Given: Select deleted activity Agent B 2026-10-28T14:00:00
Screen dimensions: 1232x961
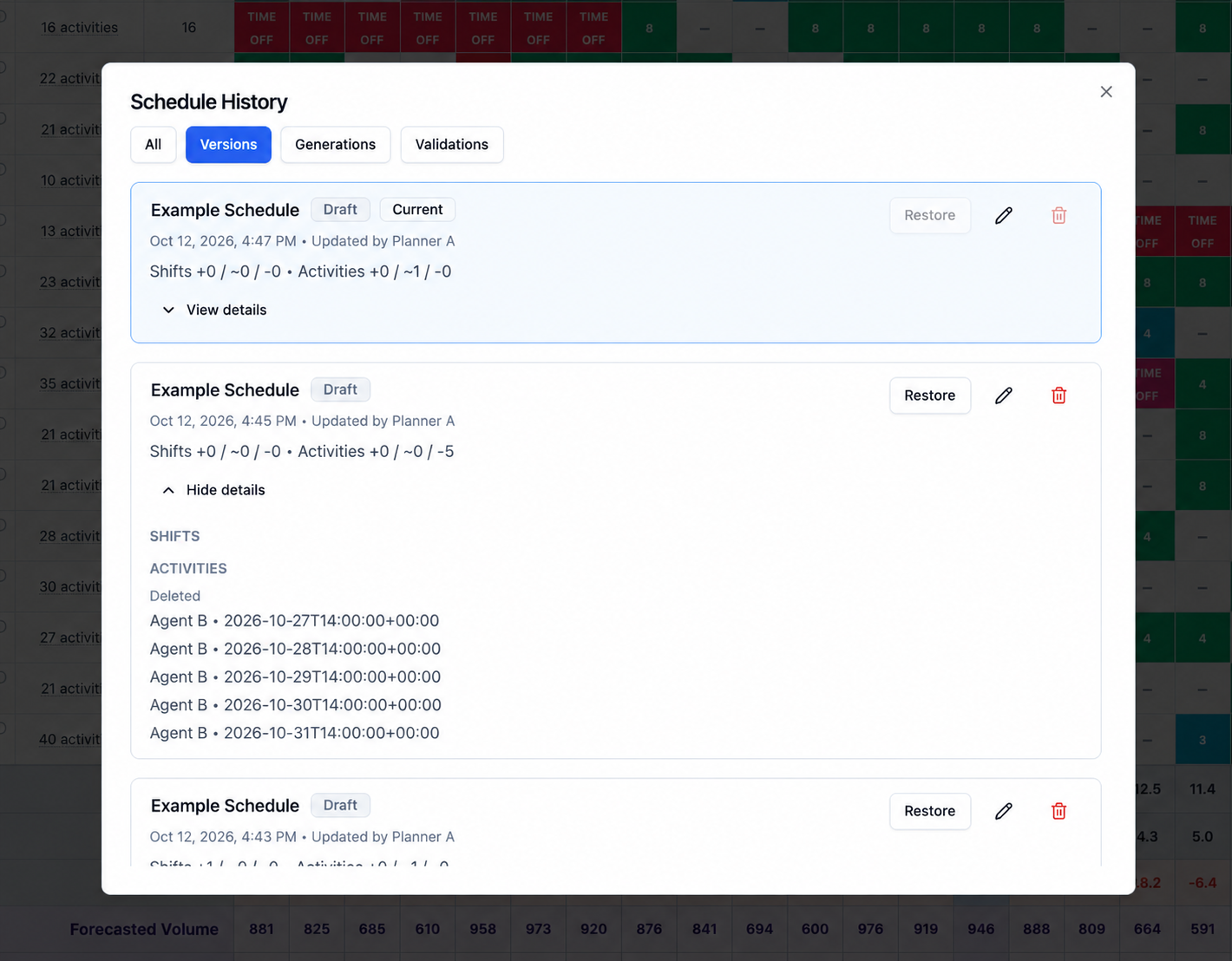Looking at the screenshot, I should coord(295,649).
